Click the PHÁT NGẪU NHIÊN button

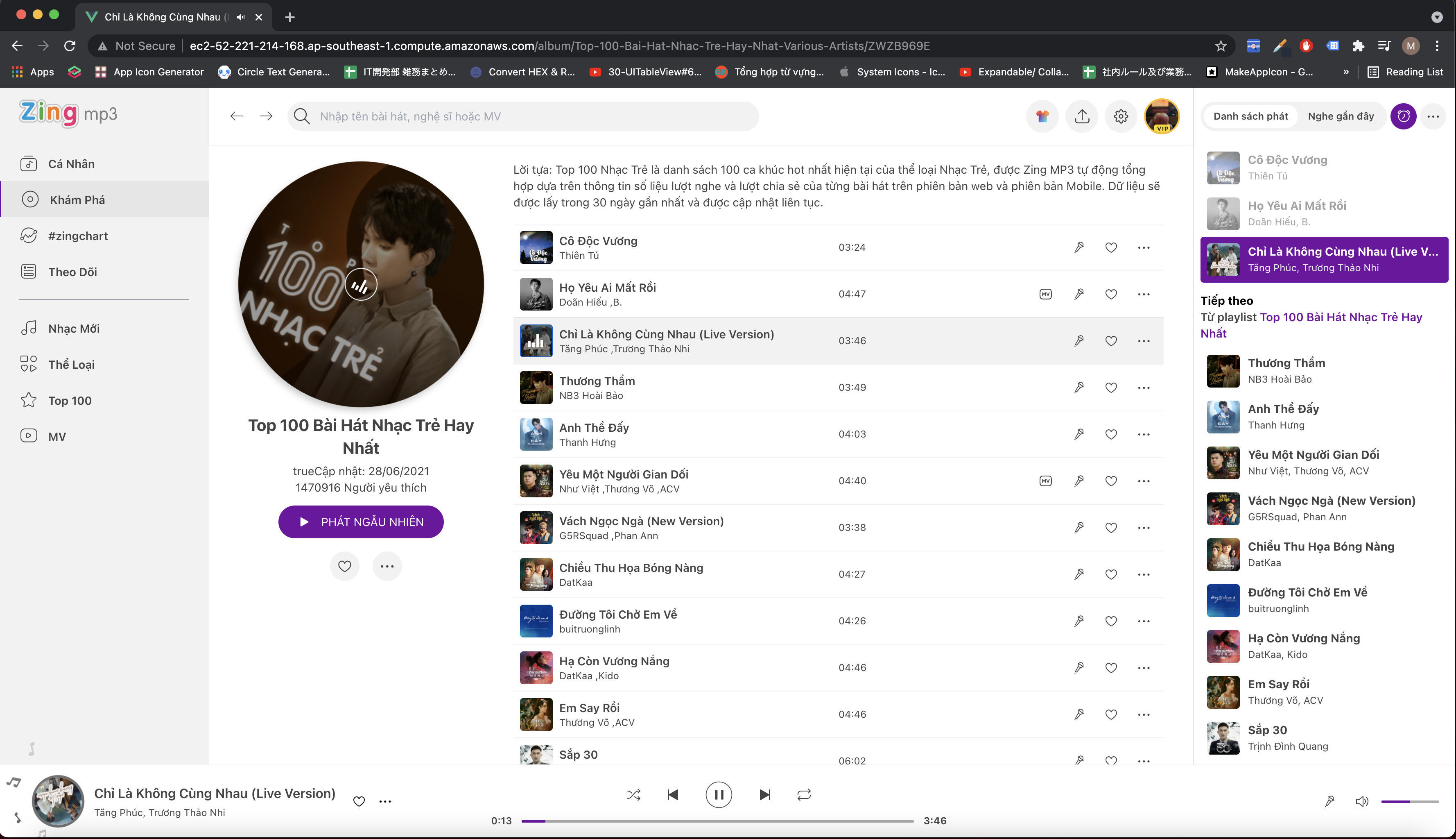click(x=361, y=522)
